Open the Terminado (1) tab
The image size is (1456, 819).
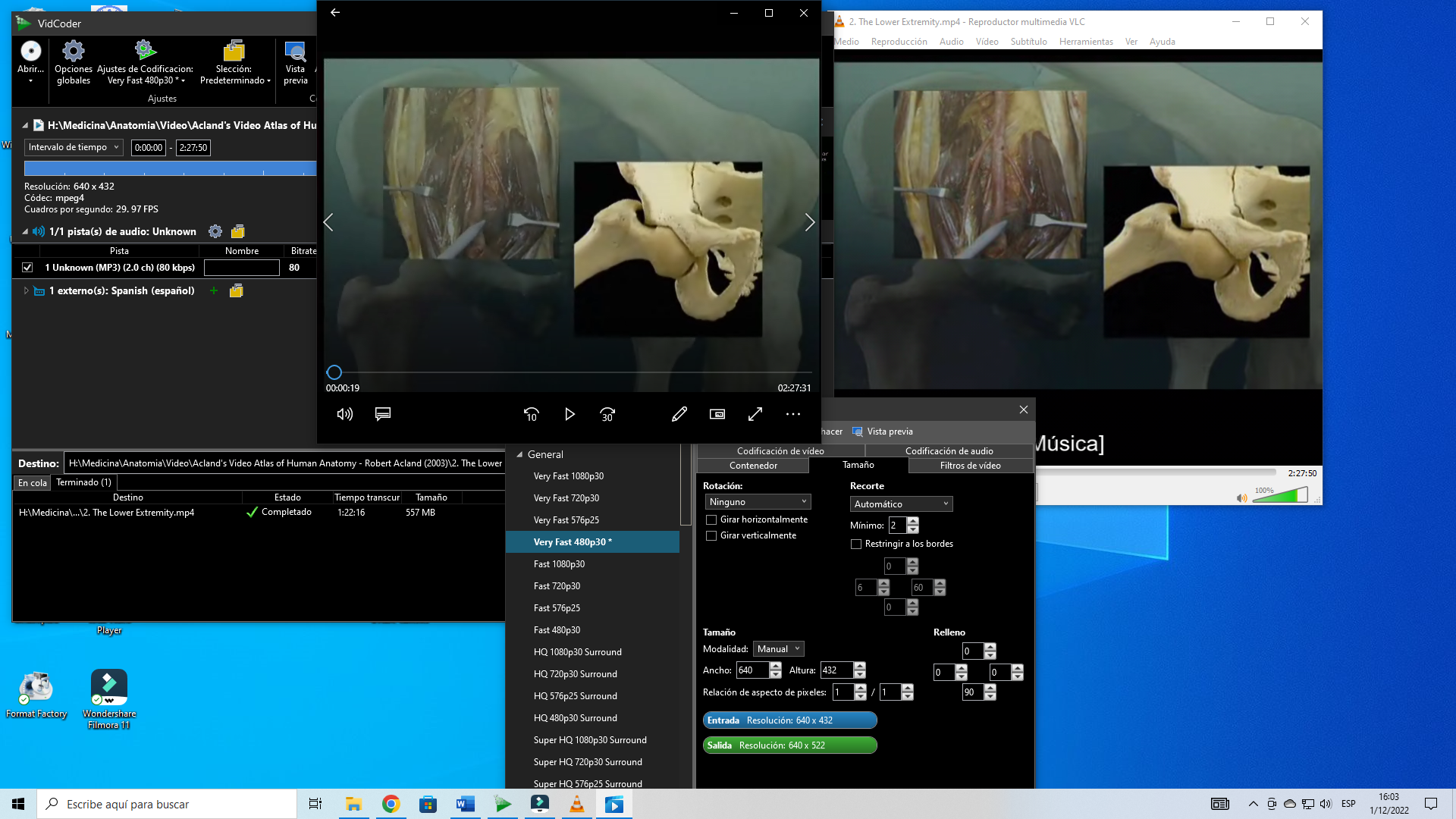click(x=83, y=482)
